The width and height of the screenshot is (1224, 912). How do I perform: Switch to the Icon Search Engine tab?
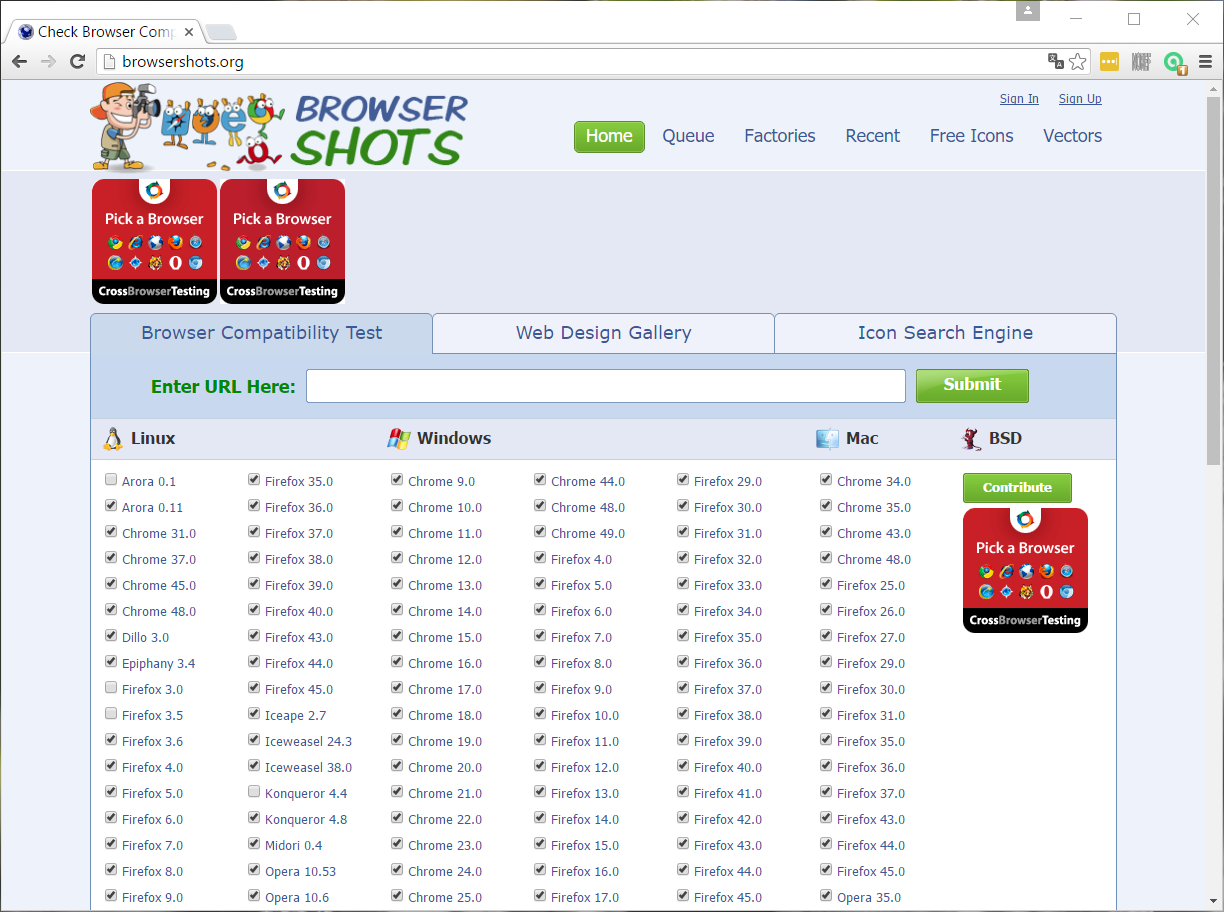[945, 333]
